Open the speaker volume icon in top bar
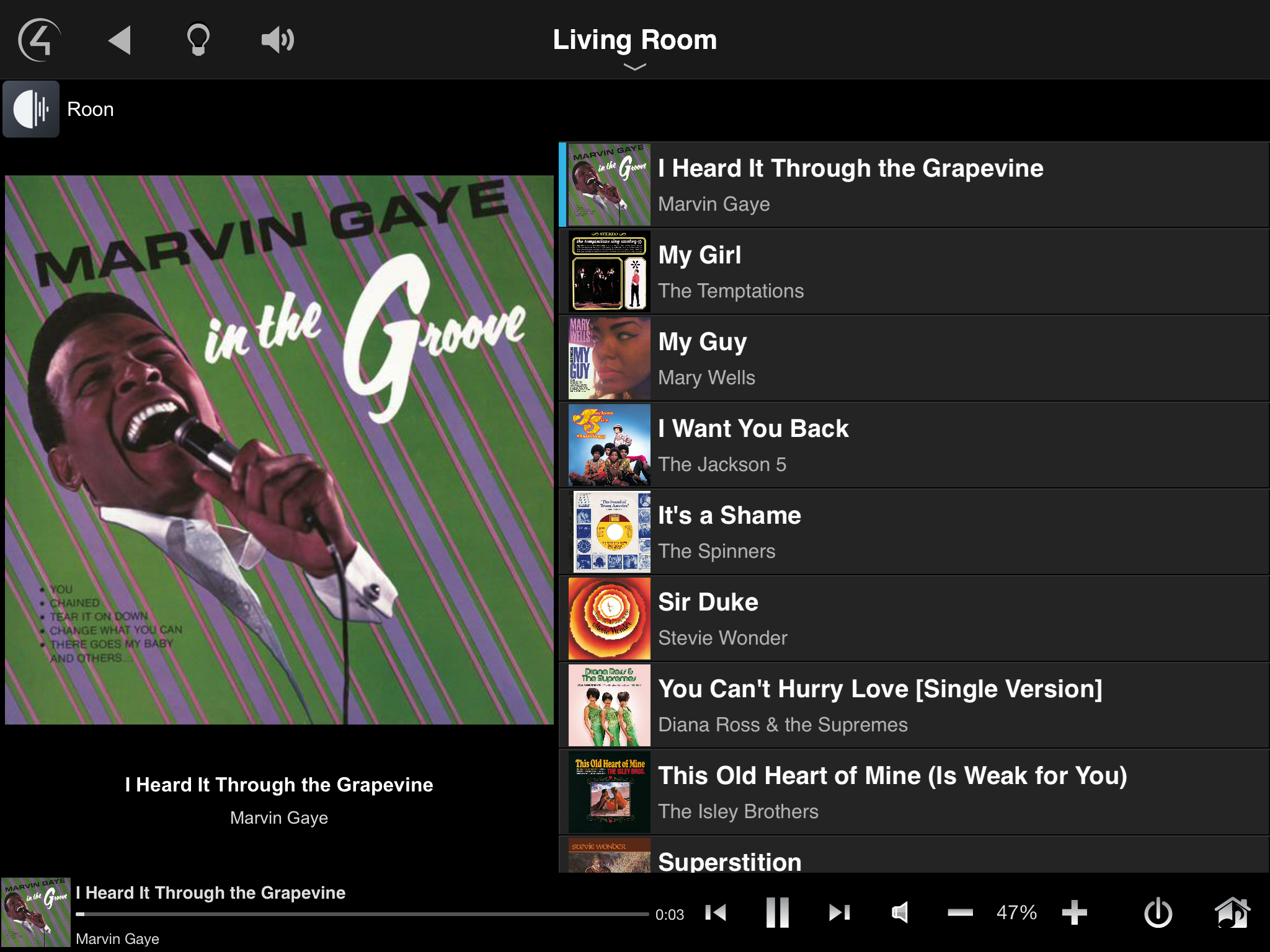This screenshot has height=952, width=1270. [277, 40]
